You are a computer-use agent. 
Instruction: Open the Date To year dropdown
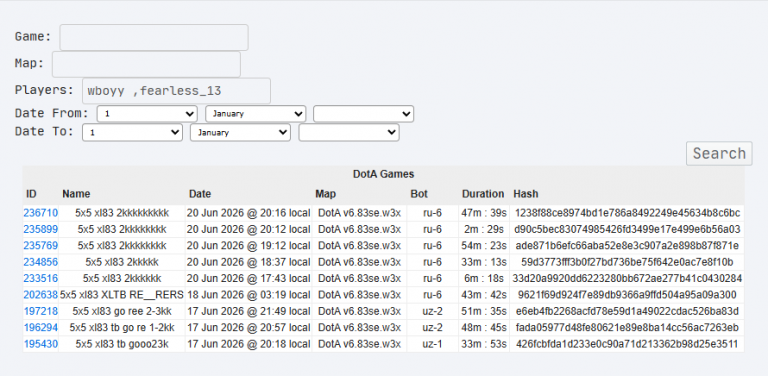tap(349, 133)
